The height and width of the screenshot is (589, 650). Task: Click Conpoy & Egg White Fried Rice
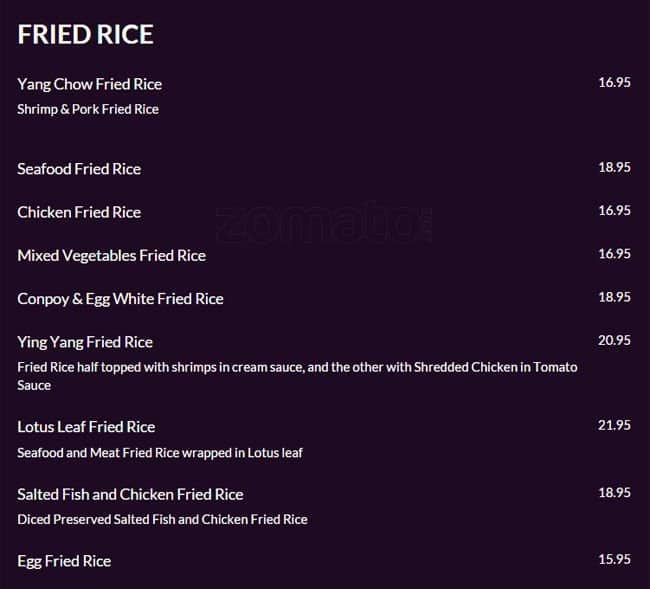click(x=120, y=298)
